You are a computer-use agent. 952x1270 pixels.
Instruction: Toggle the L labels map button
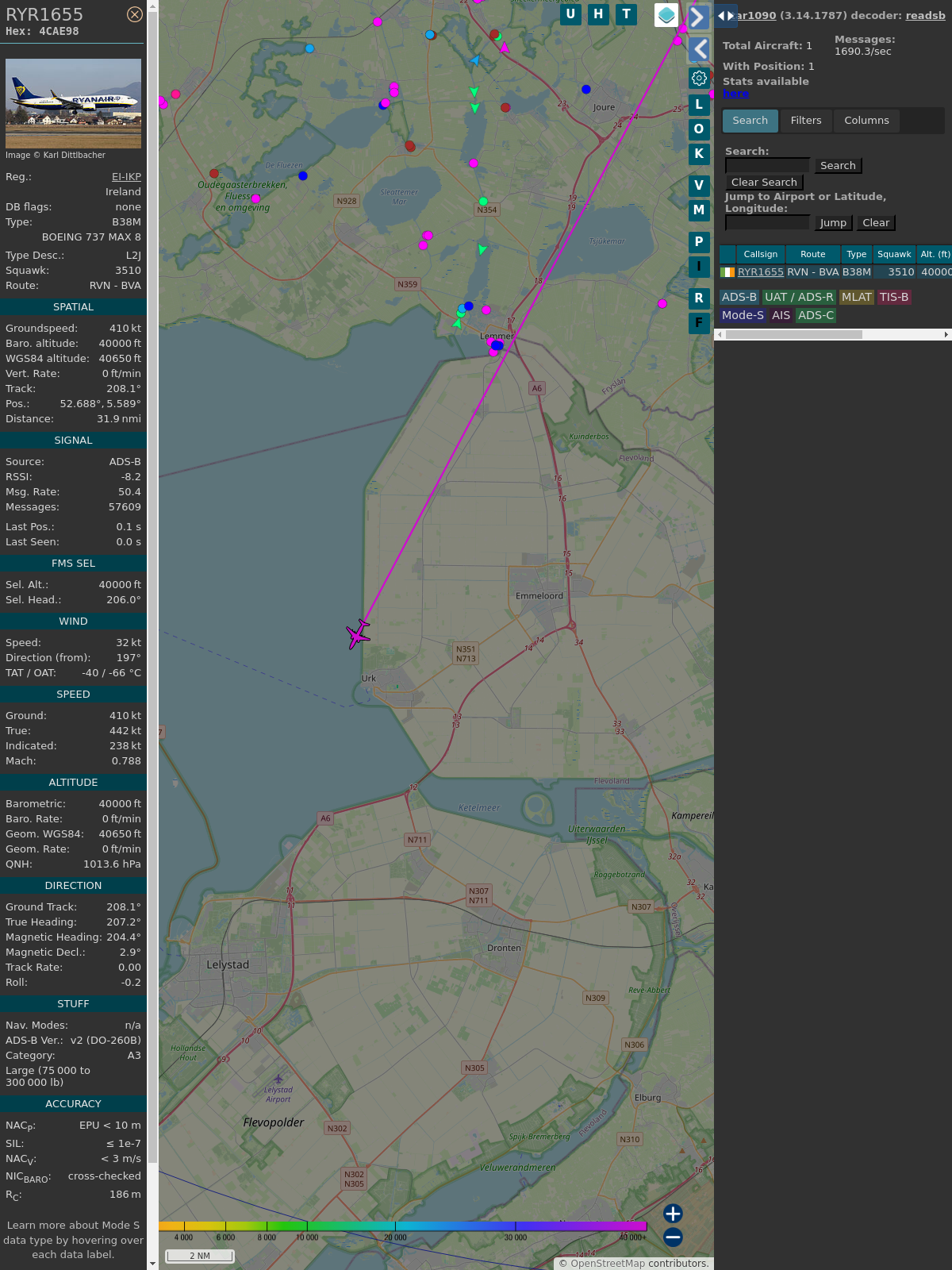tap(699, 105)
